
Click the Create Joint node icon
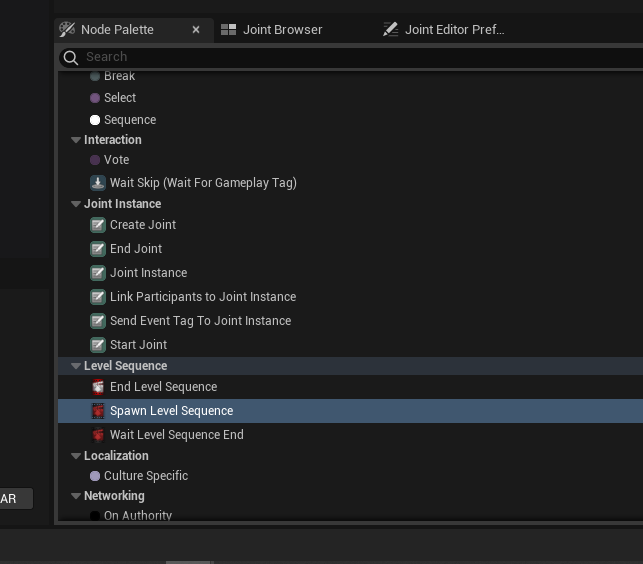click(x=98, y=225)
